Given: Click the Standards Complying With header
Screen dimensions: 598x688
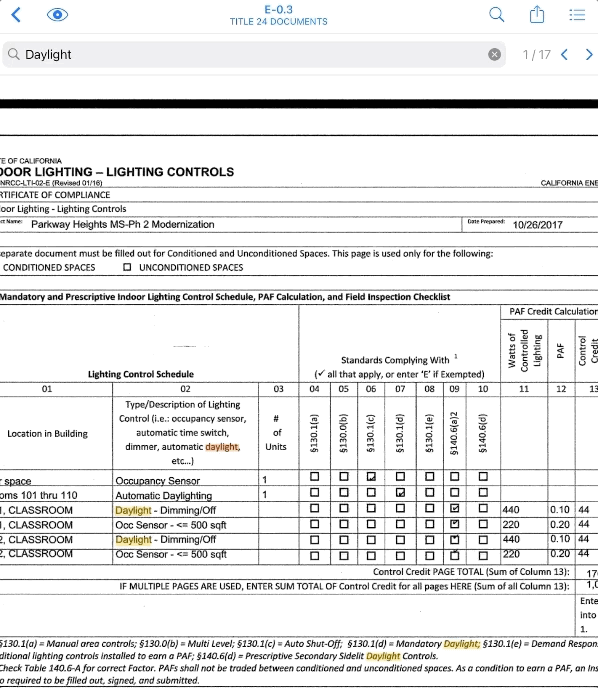Looking at the screenshot, I should 395,360.
